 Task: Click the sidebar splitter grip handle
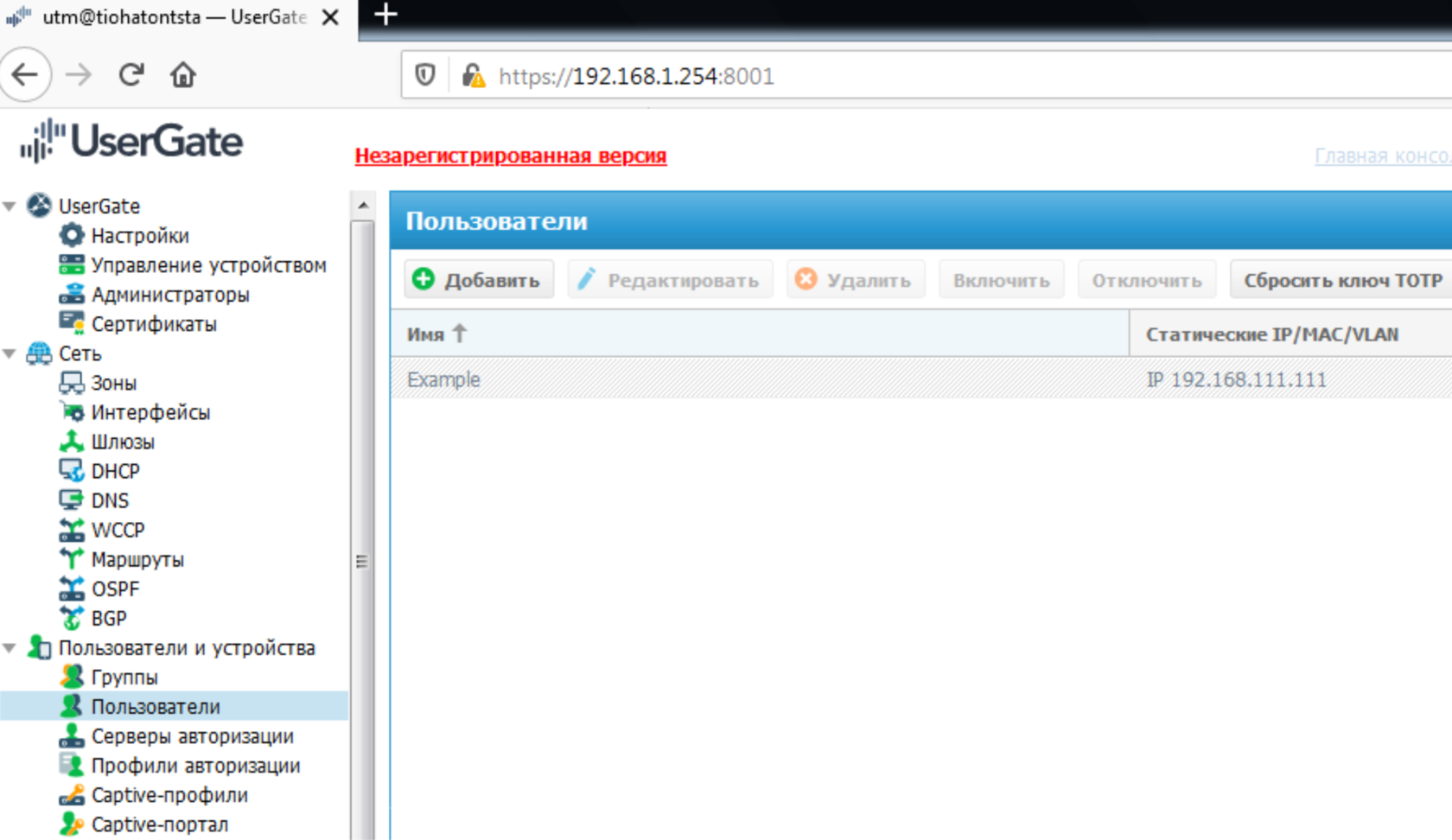click(x=362, y=561)
